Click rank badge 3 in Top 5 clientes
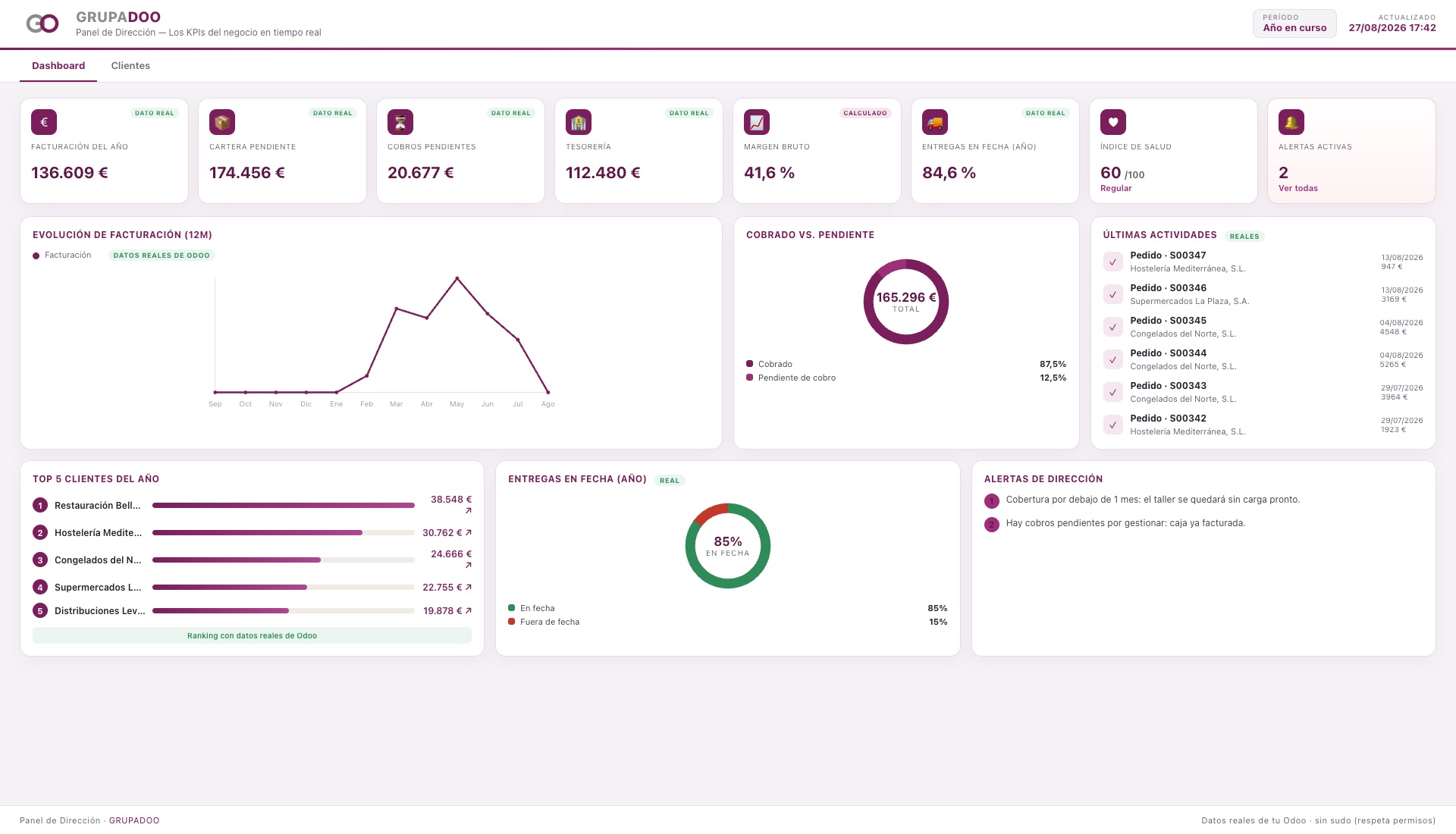 click(40, 560)
